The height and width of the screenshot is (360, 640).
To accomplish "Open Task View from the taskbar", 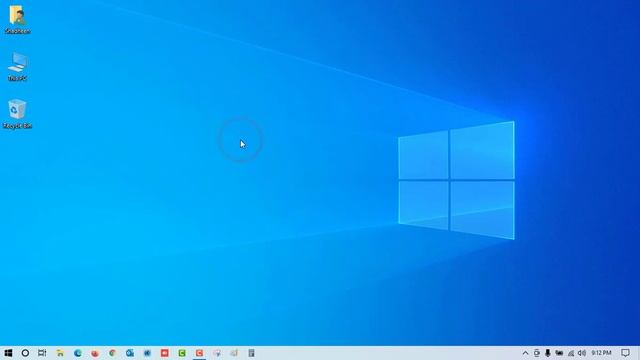I will pos(42,353).
